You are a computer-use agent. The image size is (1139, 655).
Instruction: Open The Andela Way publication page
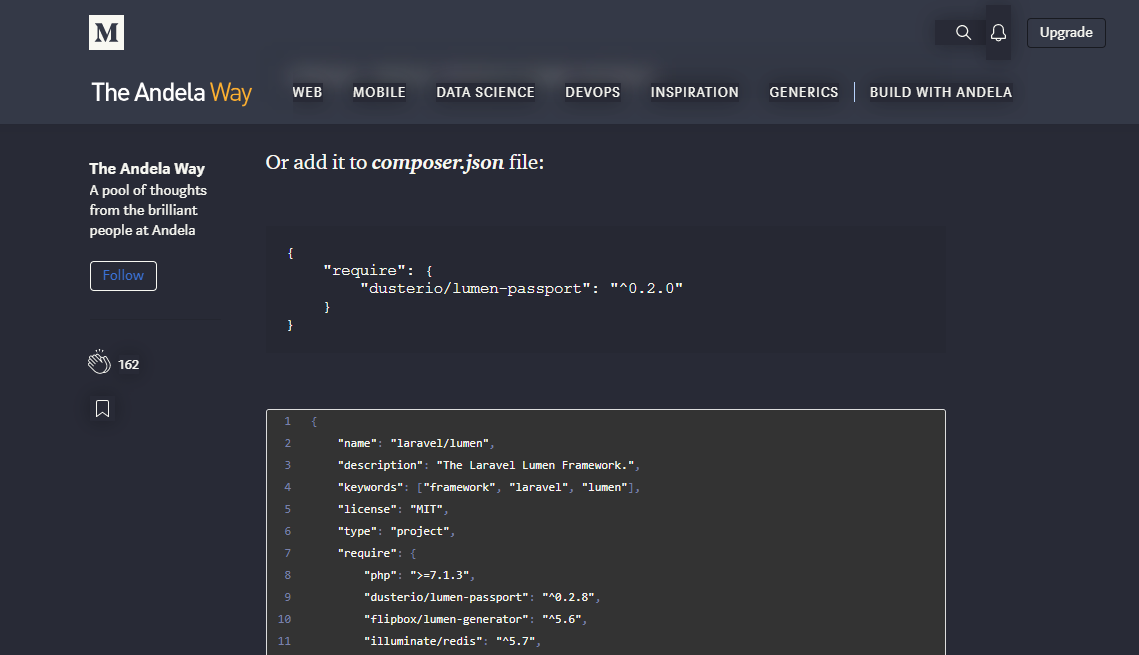tap(171, 92)
